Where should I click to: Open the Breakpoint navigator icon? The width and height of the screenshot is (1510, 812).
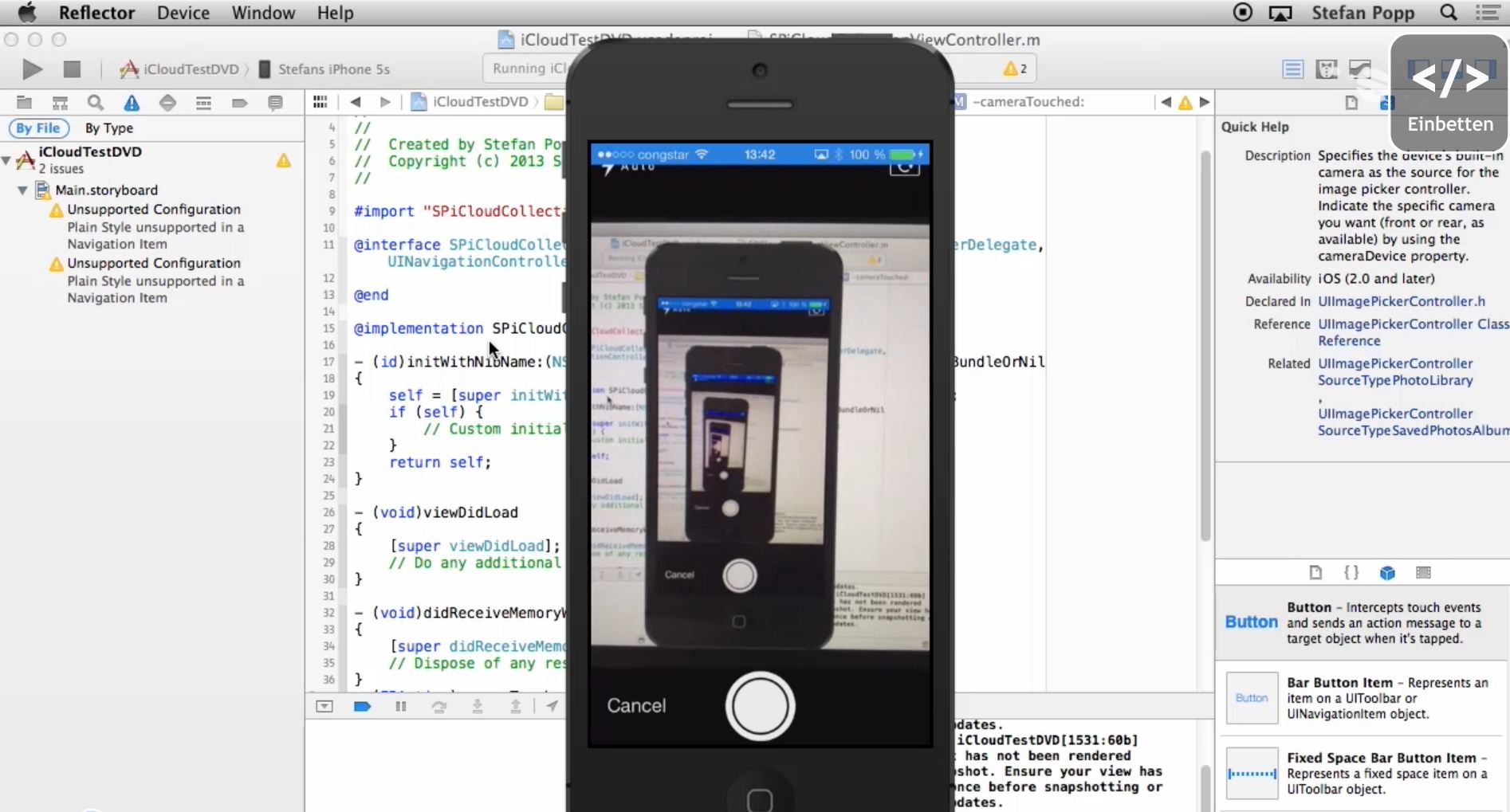coord(239,102)
